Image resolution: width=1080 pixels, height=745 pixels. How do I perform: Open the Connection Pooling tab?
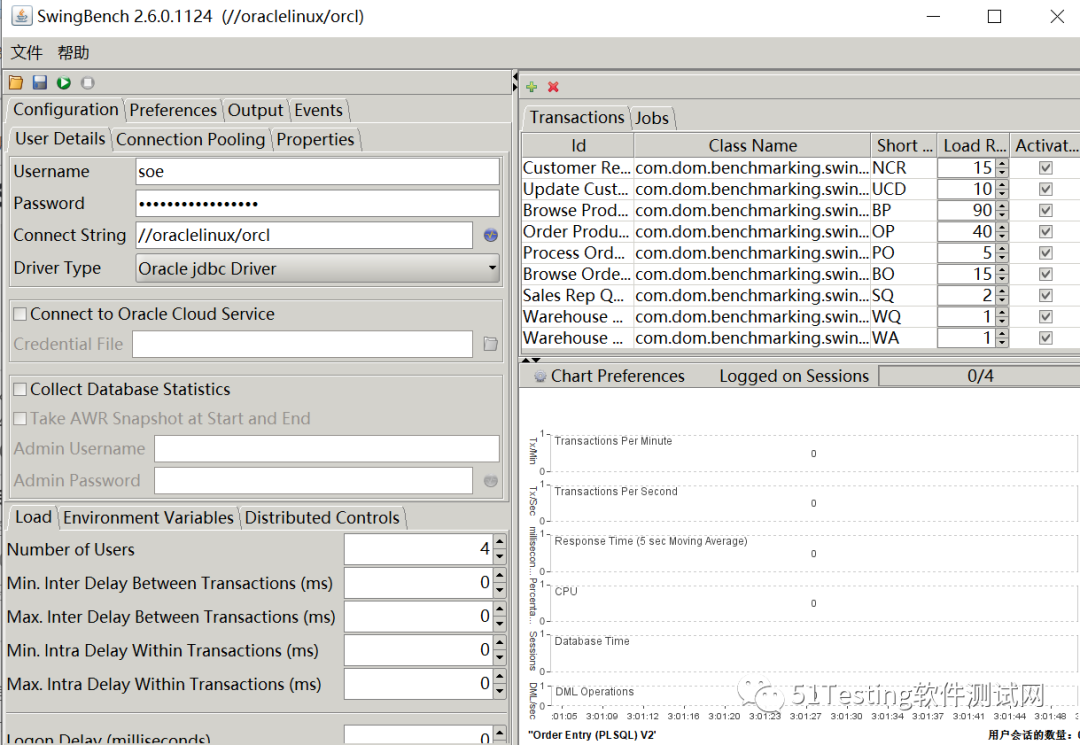tap(191, 139)
